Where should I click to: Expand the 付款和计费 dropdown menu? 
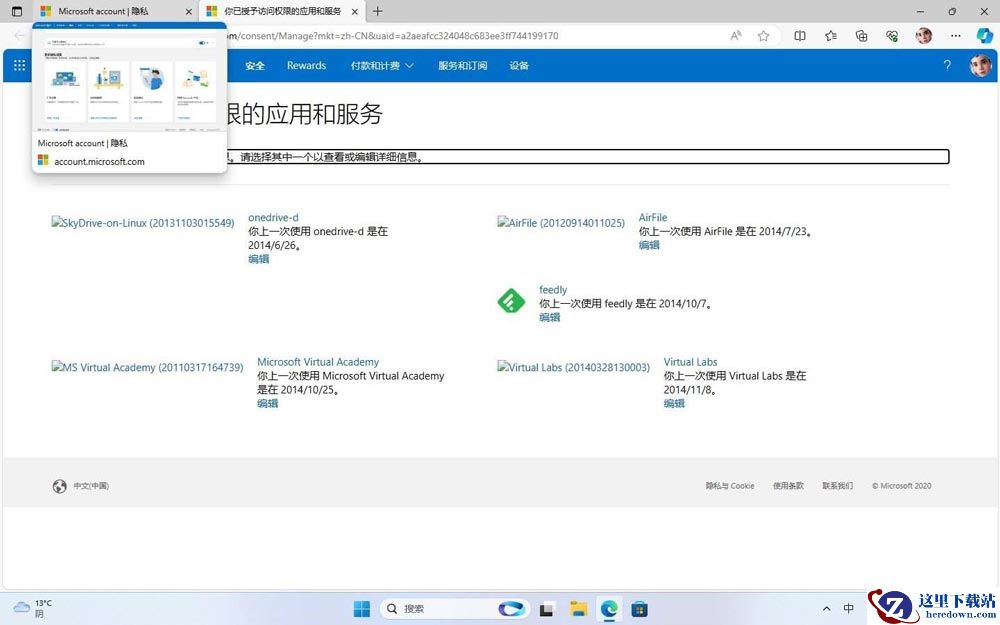coord(382,66)
